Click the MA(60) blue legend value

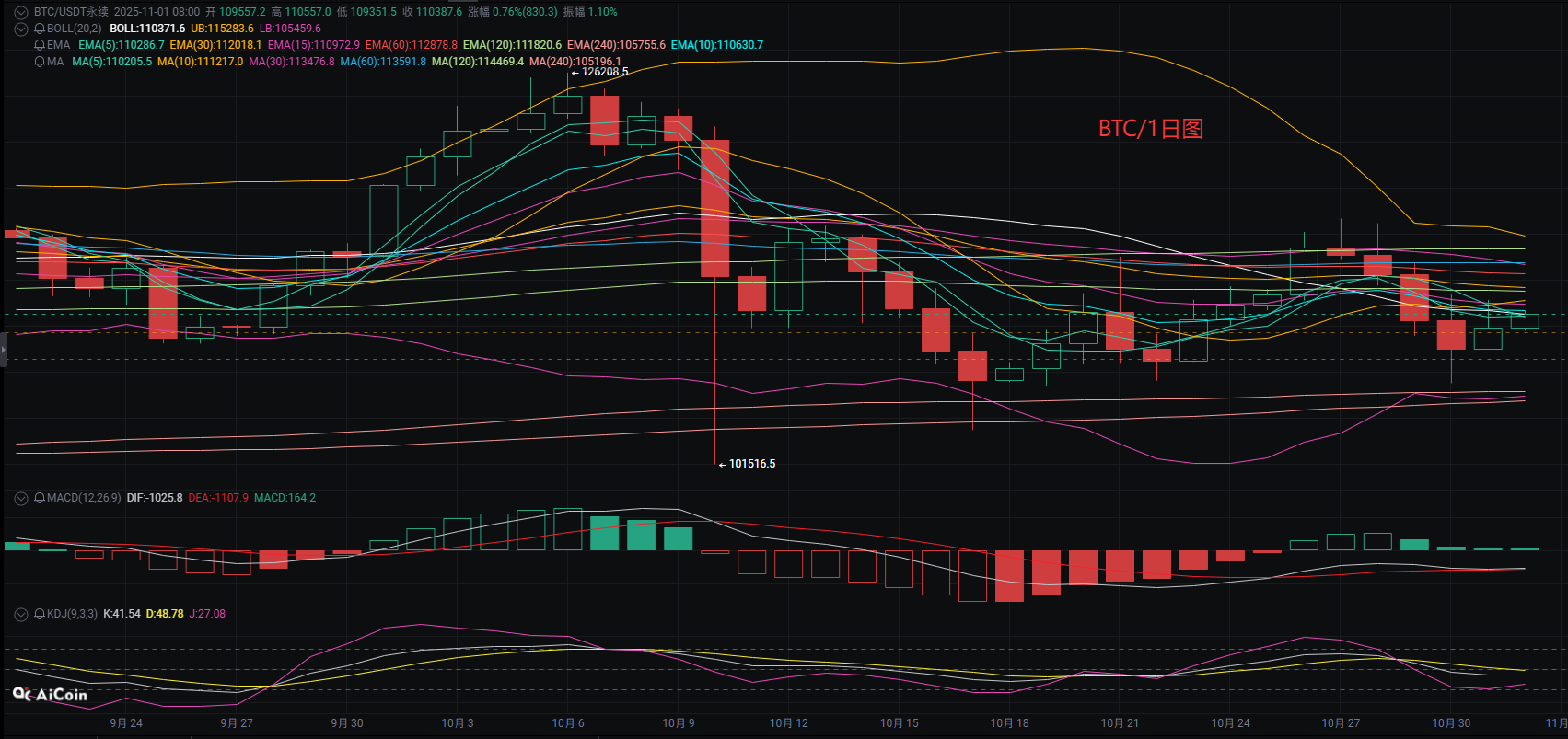click(383, 62)
